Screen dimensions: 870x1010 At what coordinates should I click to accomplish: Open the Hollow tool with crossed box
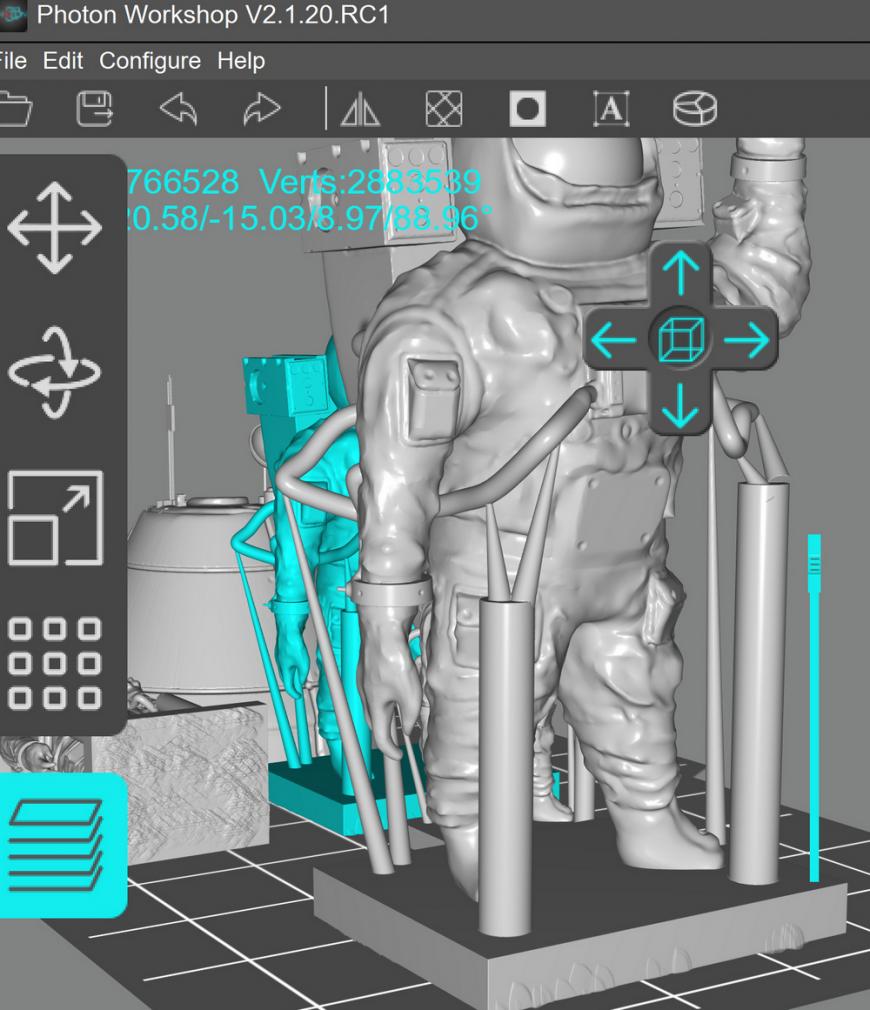point(443,109)
